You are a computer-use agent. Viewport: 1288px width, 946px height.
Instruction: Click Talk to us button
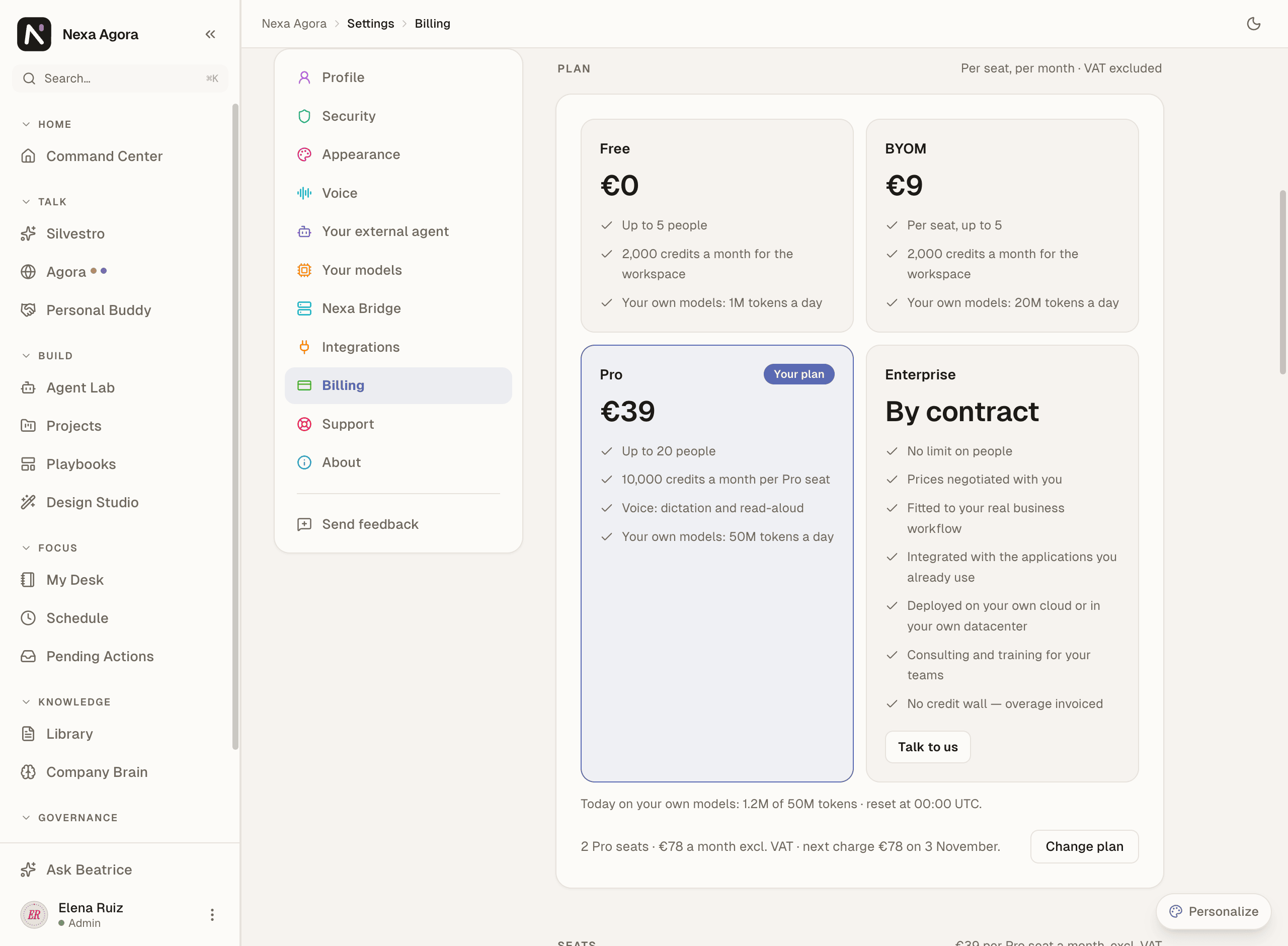(927, 747)
